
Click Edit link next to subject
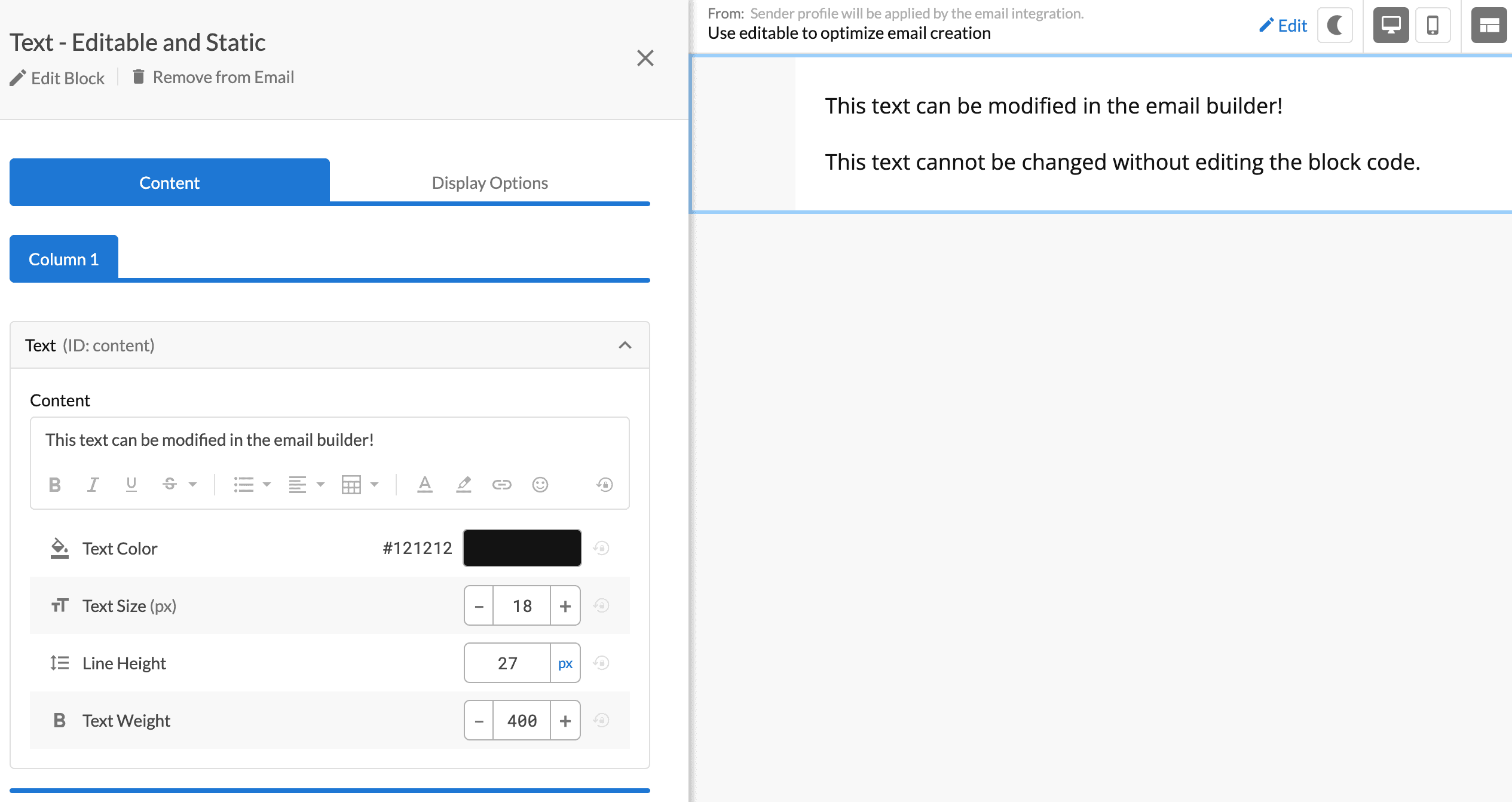tap(1283, 26)
